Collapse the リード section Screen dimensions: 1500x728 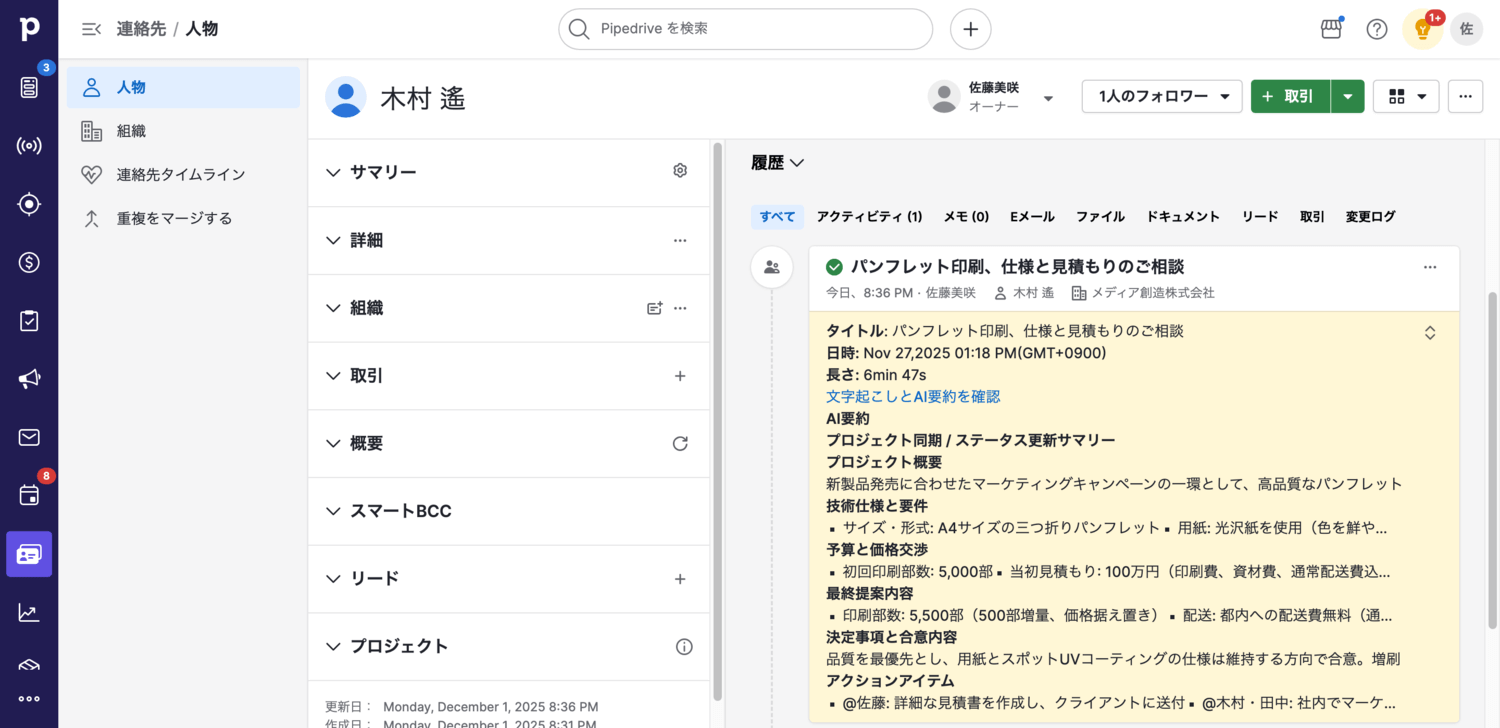(334, 579)
